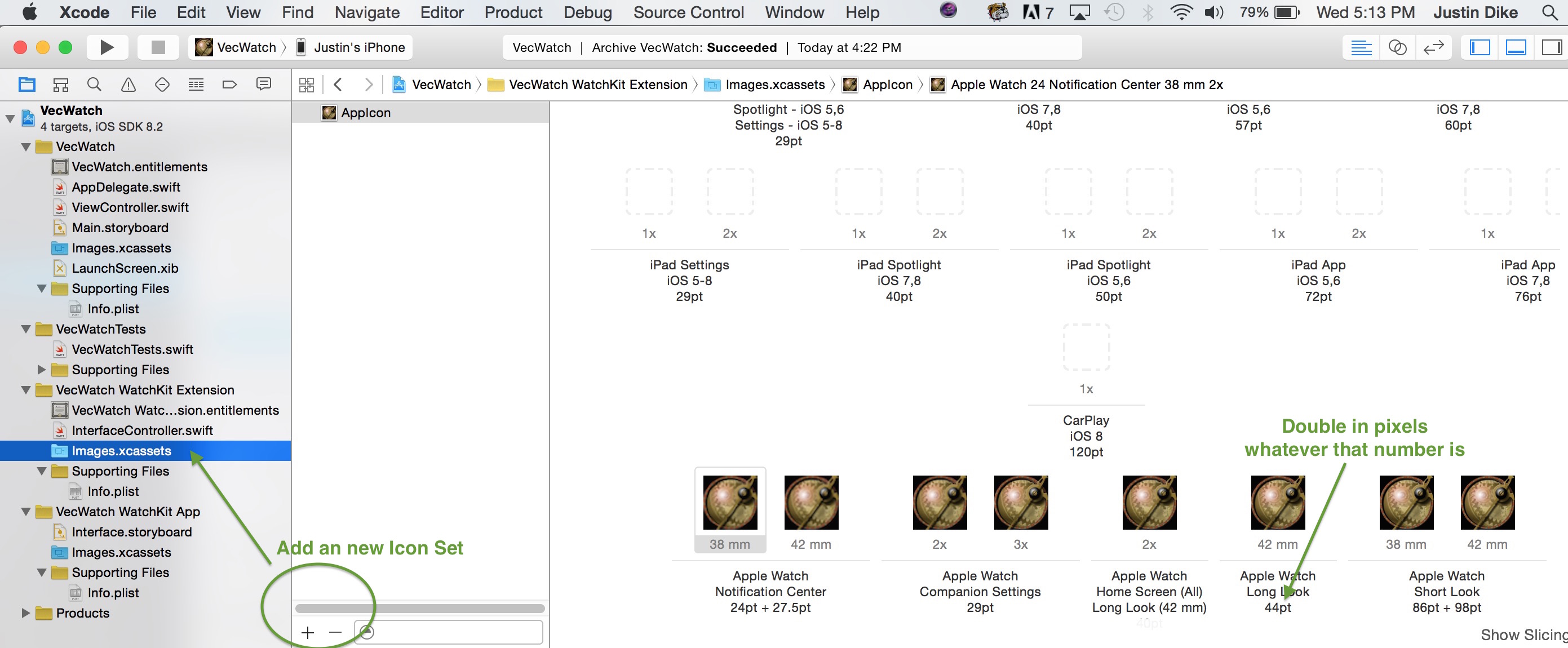1568x648 pixels.
Task: Expand the Products folder
Action: pyautogui.click(x=25, y=613)
